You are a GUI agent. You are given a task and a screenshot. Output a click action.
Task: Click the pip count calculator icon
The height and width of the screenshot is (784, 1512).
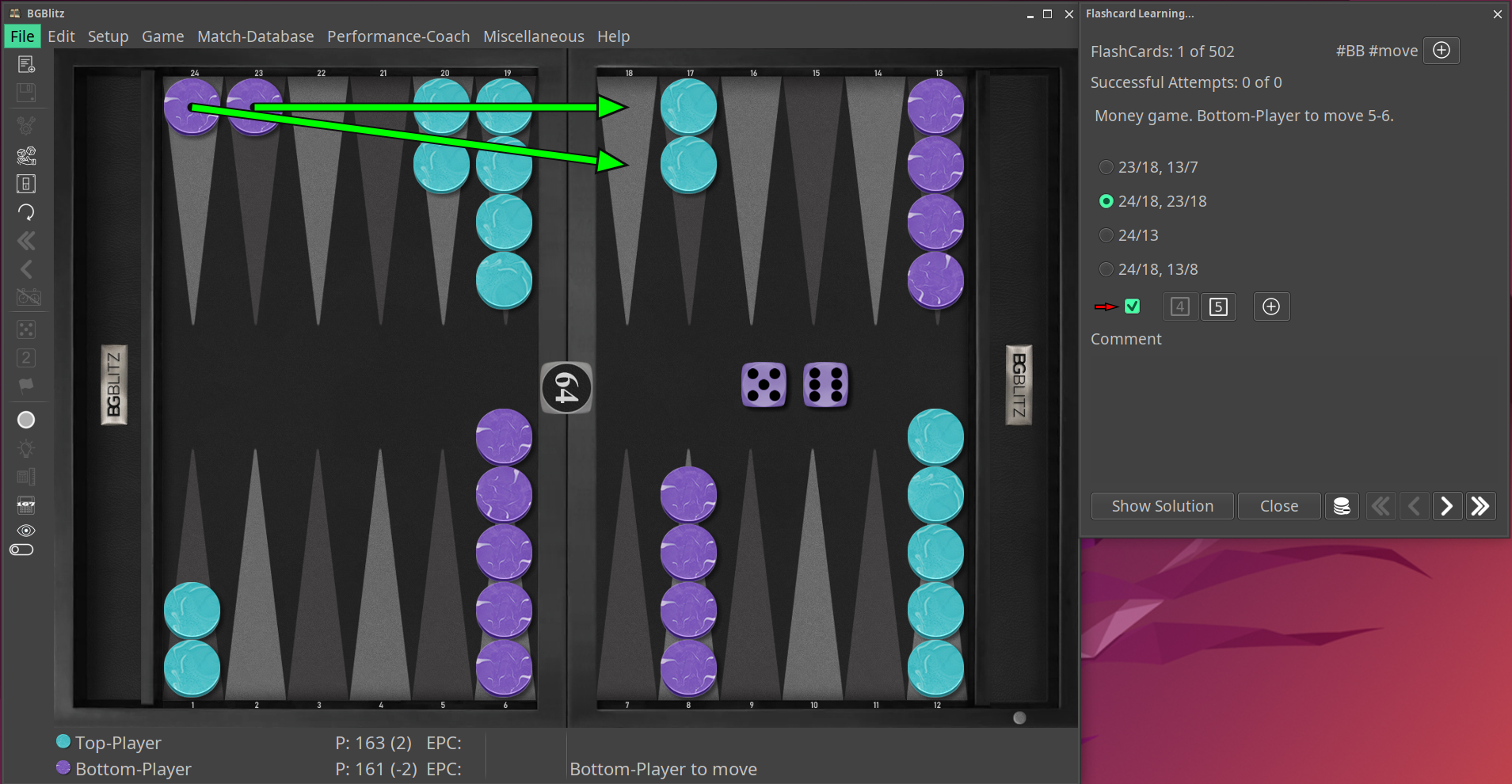pyautogui.click(x=26, y=504)
